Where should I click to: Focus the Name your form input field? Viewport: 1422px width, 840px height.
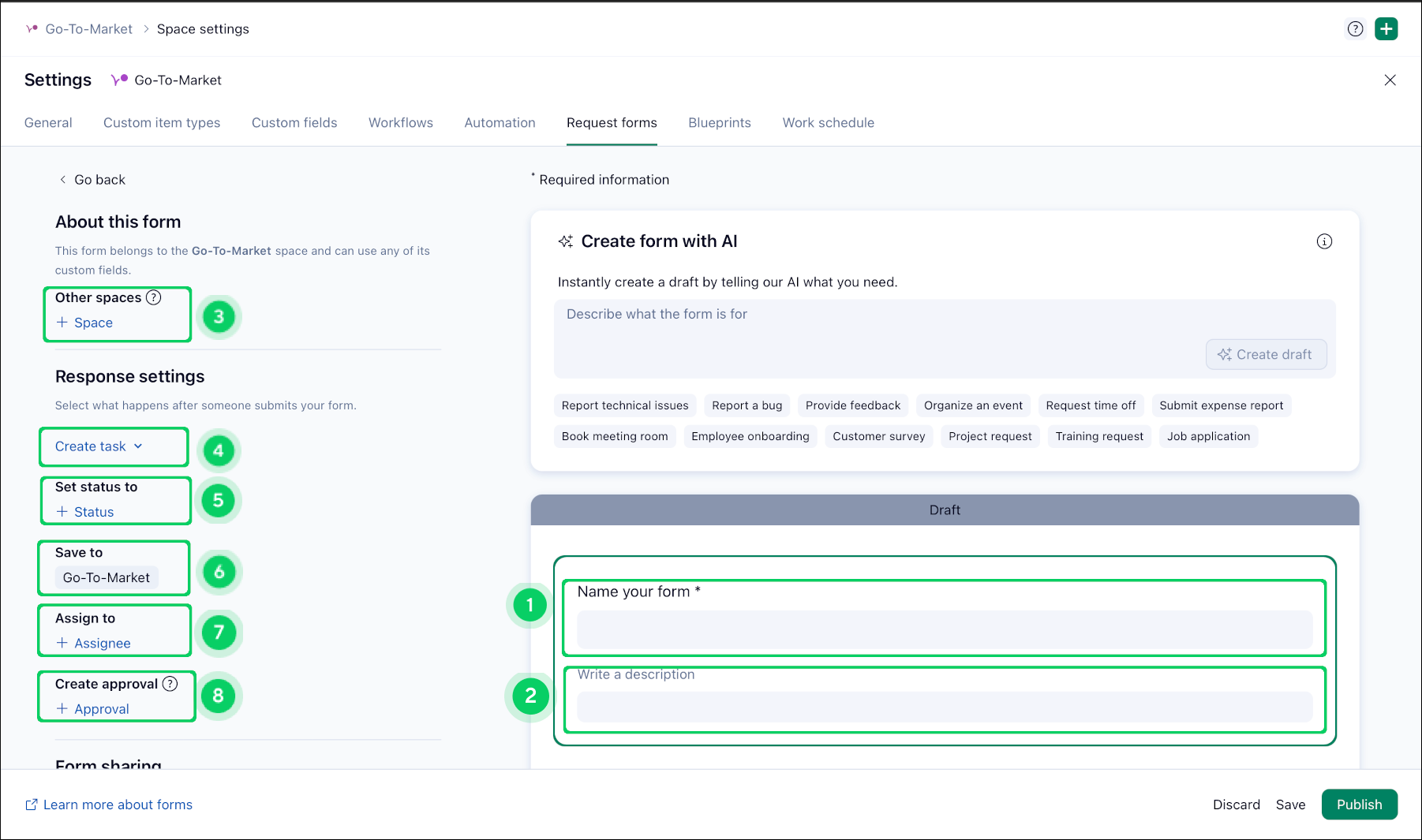(x=944, y=629)
